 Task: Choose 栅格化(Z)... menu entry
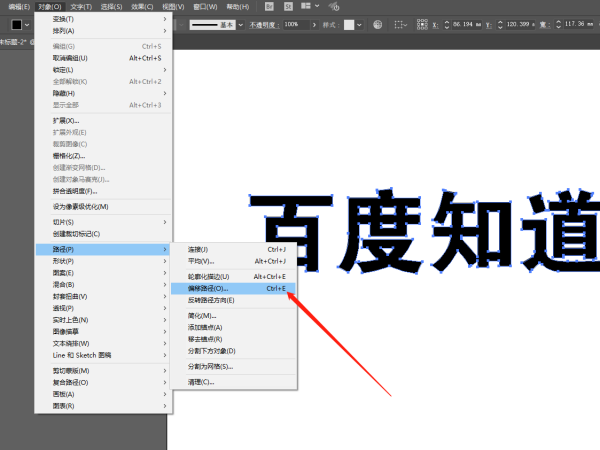pyautogui.click(x=103, y=156)
